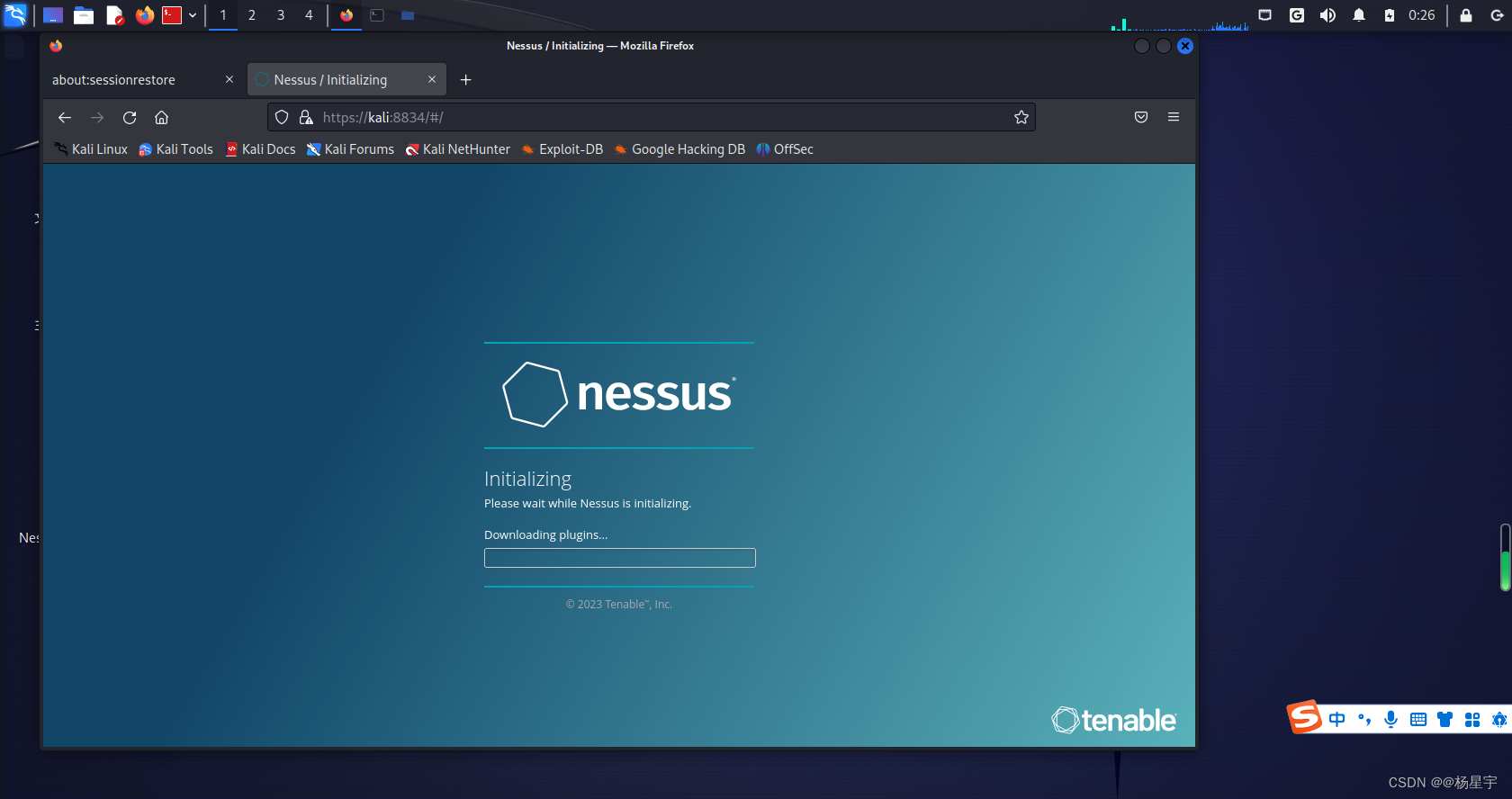Image resolution: width=1512 pixels, height=799 pixels.
Task: Bookmark this page with the star
Action: 1021,118
